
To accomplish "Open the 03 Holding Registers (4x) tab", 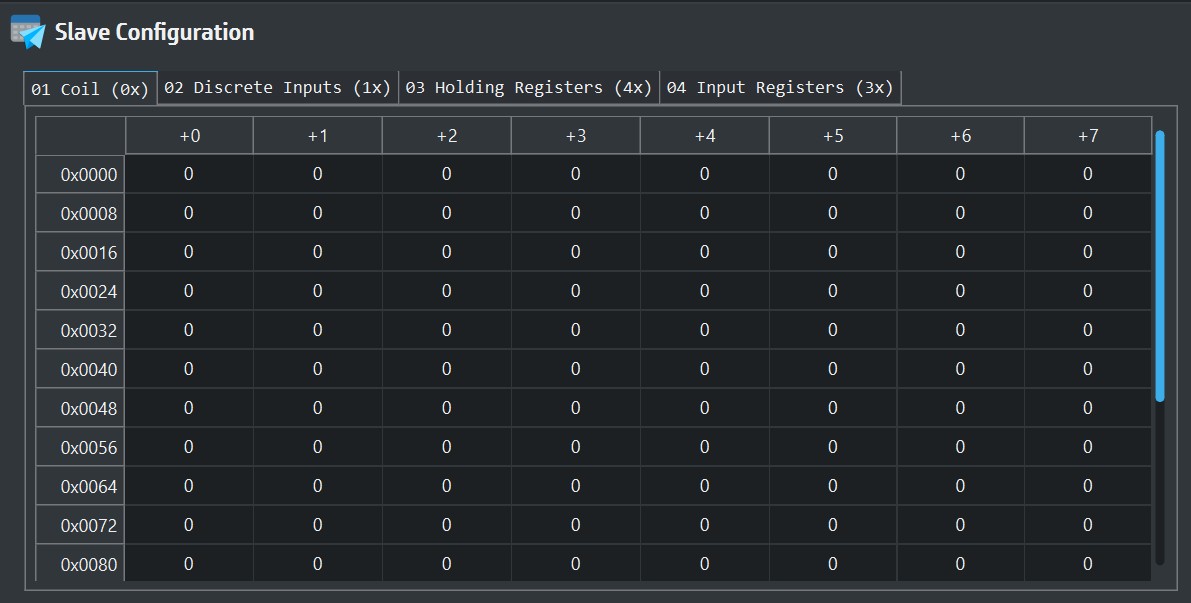I will coord(528,87).
